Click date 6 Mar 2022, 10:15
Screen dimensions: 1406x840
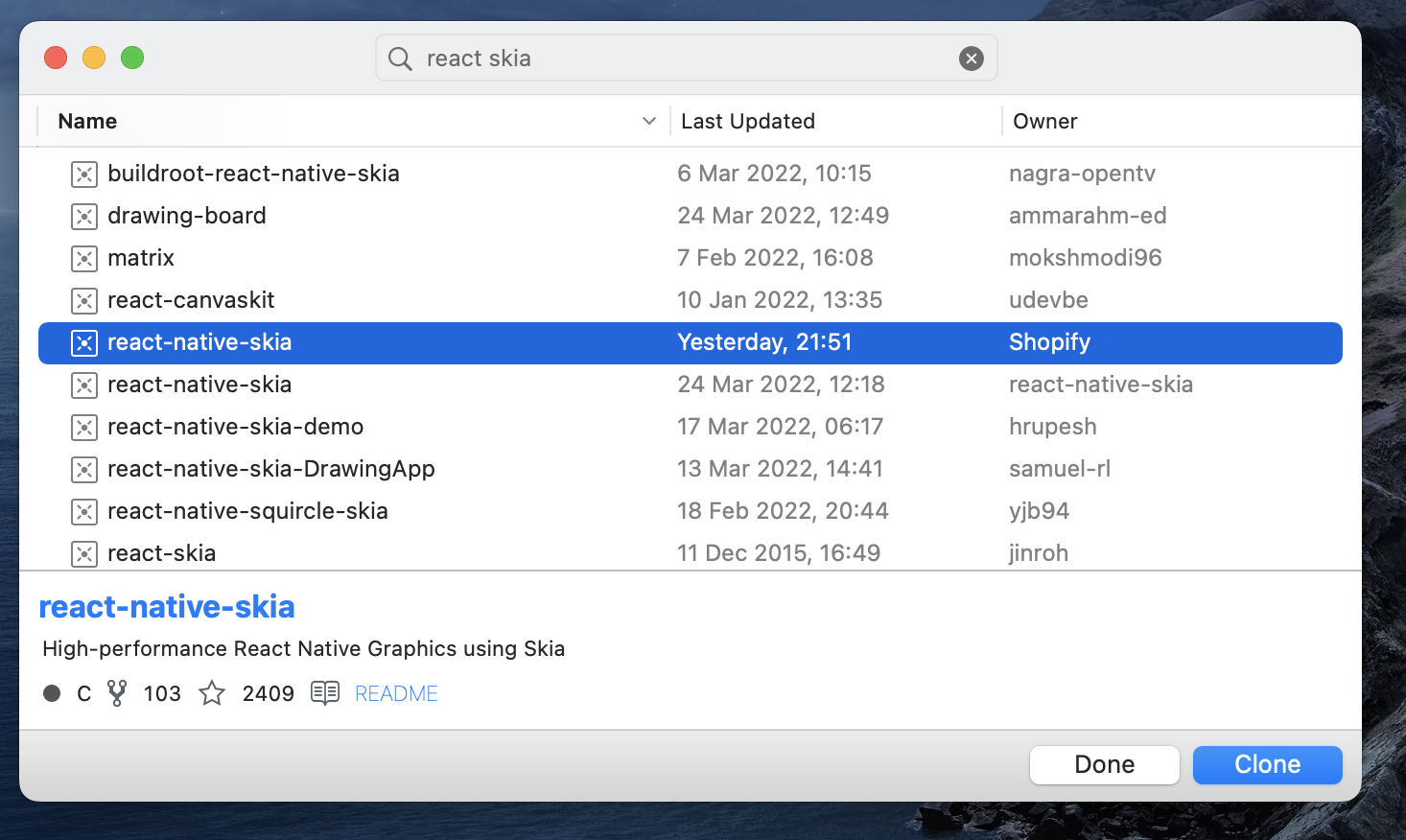coord(774,175)
